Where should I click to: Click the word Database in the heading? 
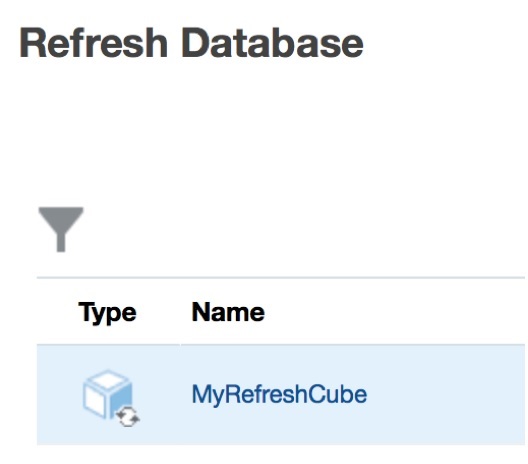(x=273, y=43)
